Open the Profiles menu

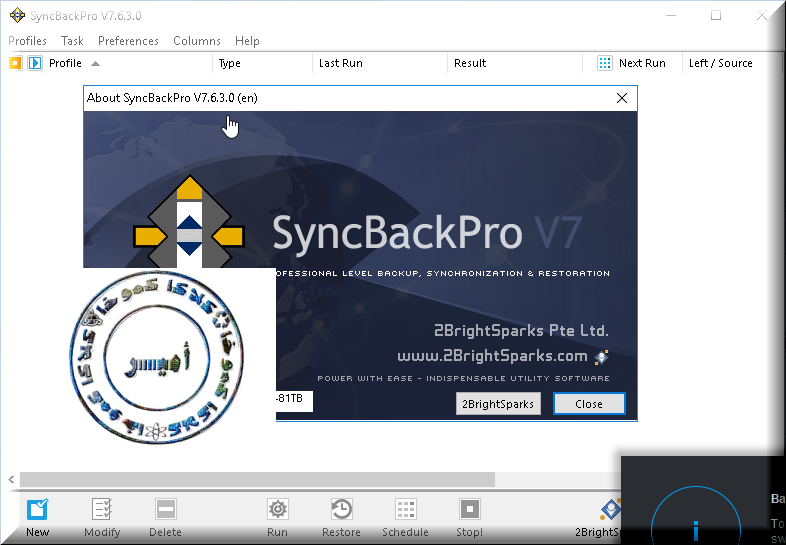28,41
